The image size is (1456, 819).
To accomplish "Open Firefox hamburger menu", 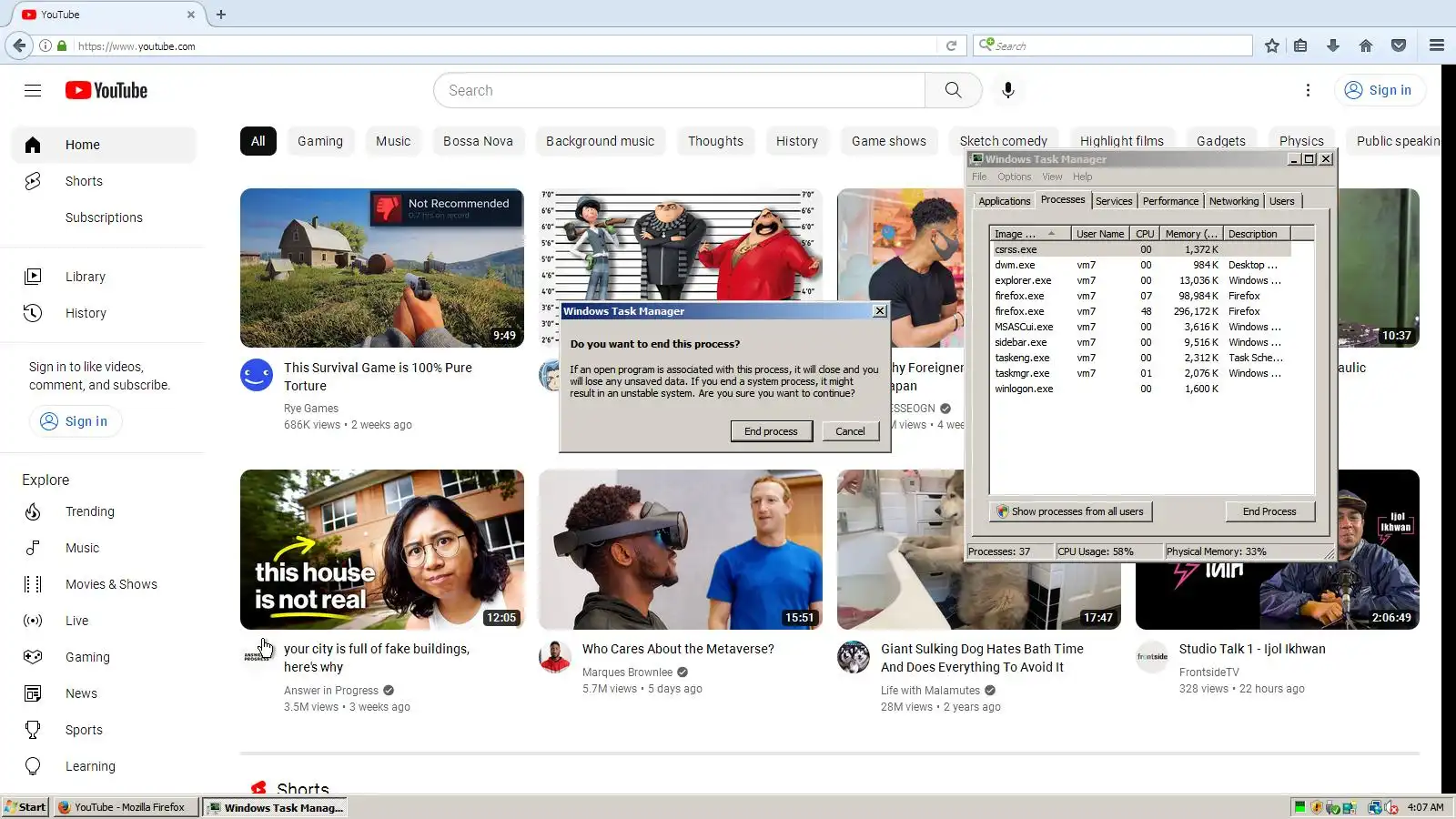I will click(1437, 45).
